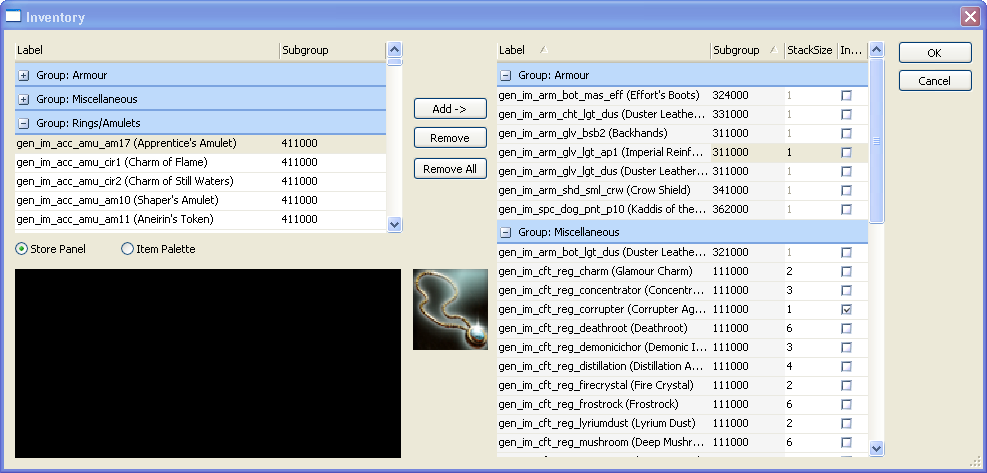Screen dimensions: 987x473
Task: Click the amulet preview thumbnail image
Action: coord(450,309)
